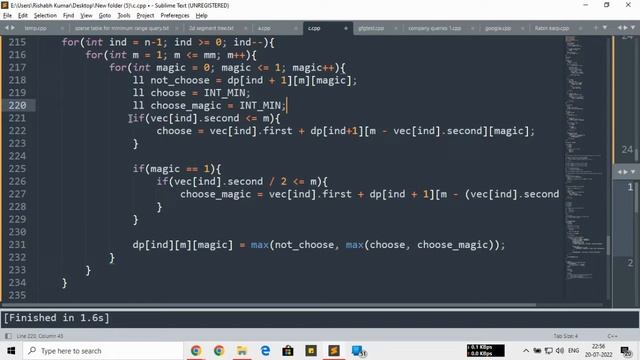Click line number 231 in gutter

17,244
